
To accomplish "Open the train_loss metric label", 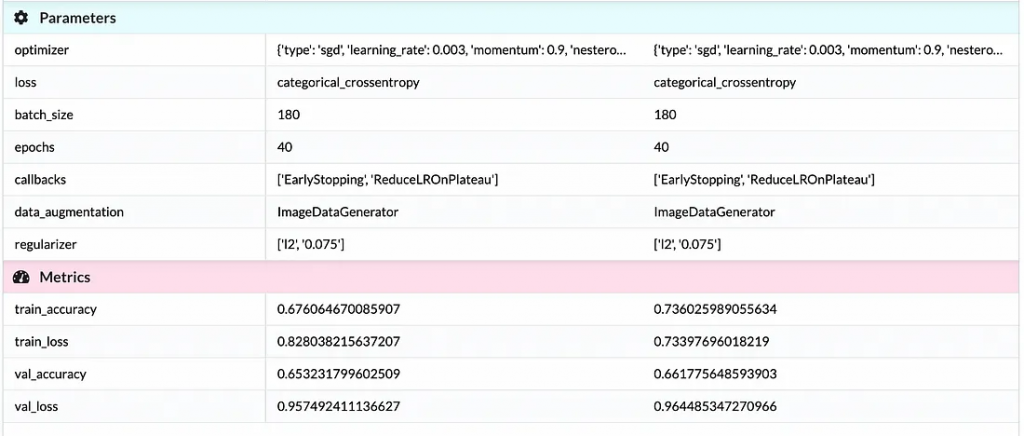I will [41, 341].
